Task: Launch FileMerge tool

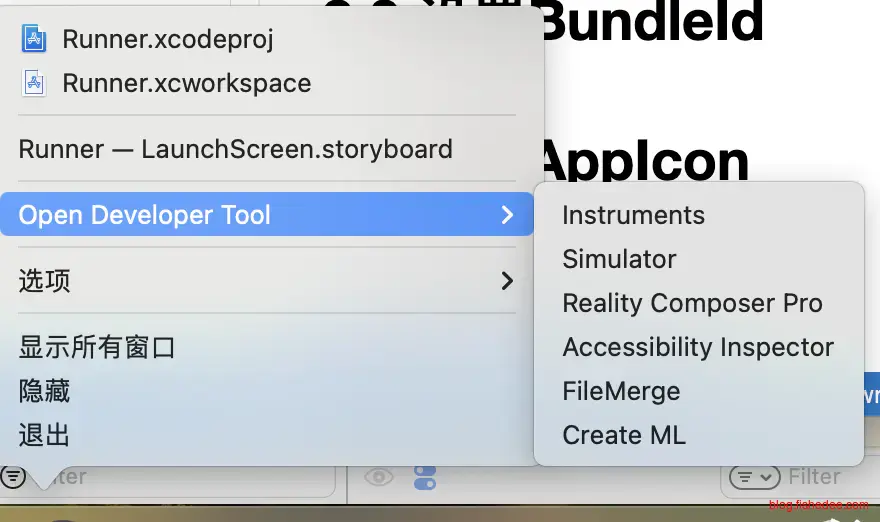Action: click(621, 391)
